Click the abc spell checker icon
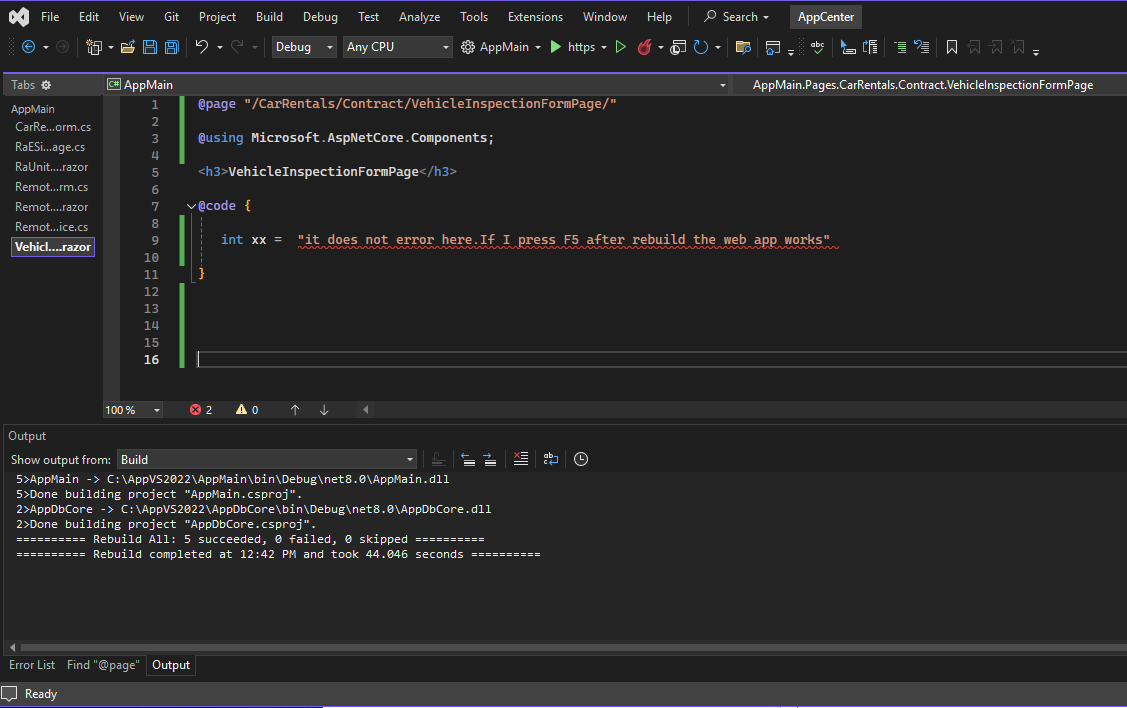The height and width of the screenshot is (708, 1127). point(817,47)
